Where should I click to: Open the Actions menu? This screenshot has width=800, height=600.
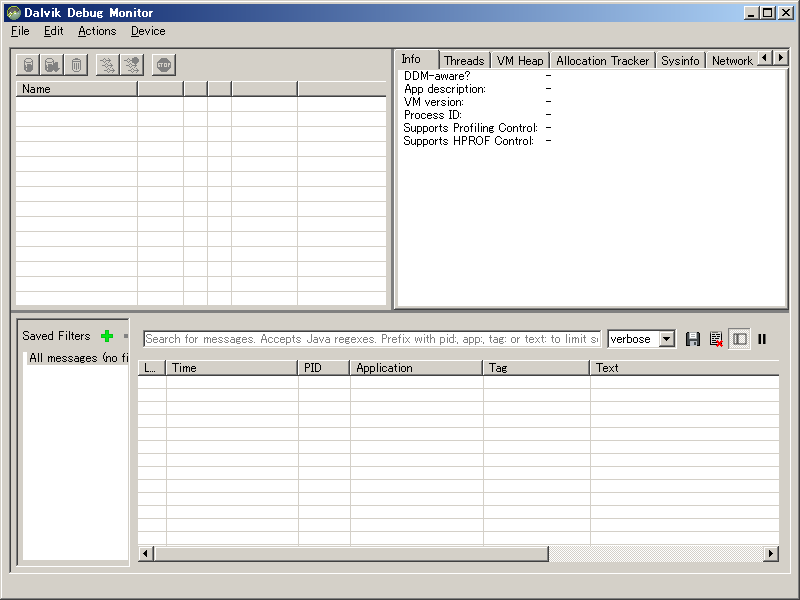click(x=97, y=31)
